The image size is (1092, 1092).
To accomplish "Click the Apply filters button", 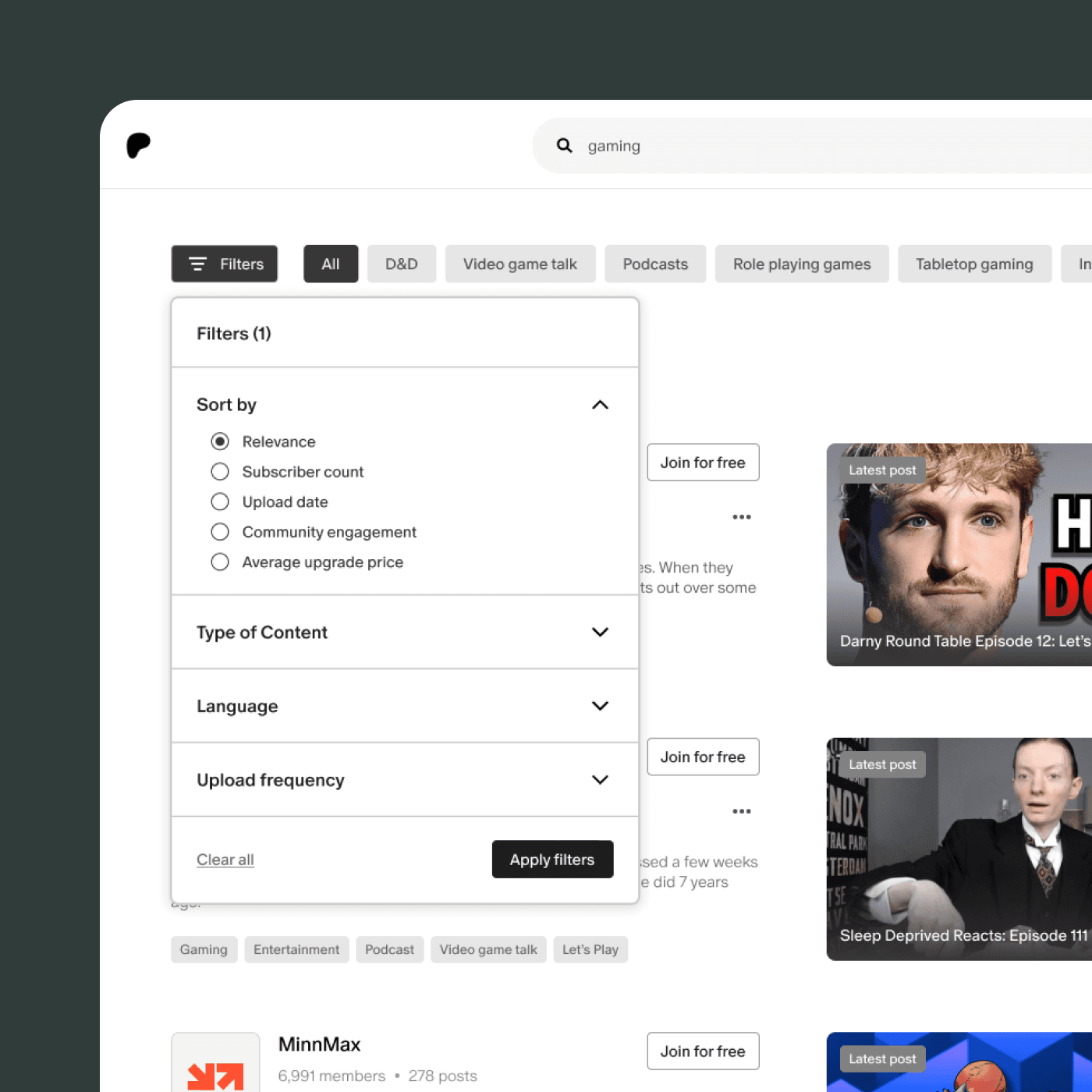I will coord(552,860).
